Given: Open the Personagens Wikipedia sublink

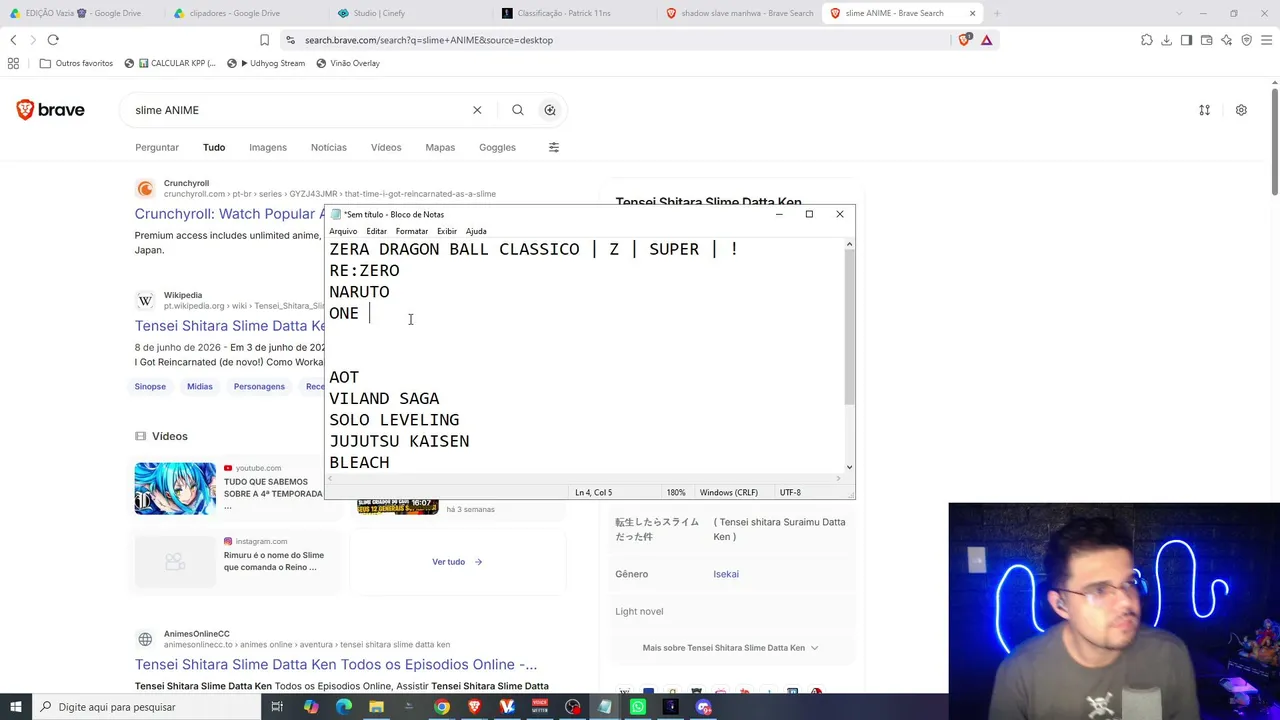Looking at the screenshot, I should pos(259,386).
